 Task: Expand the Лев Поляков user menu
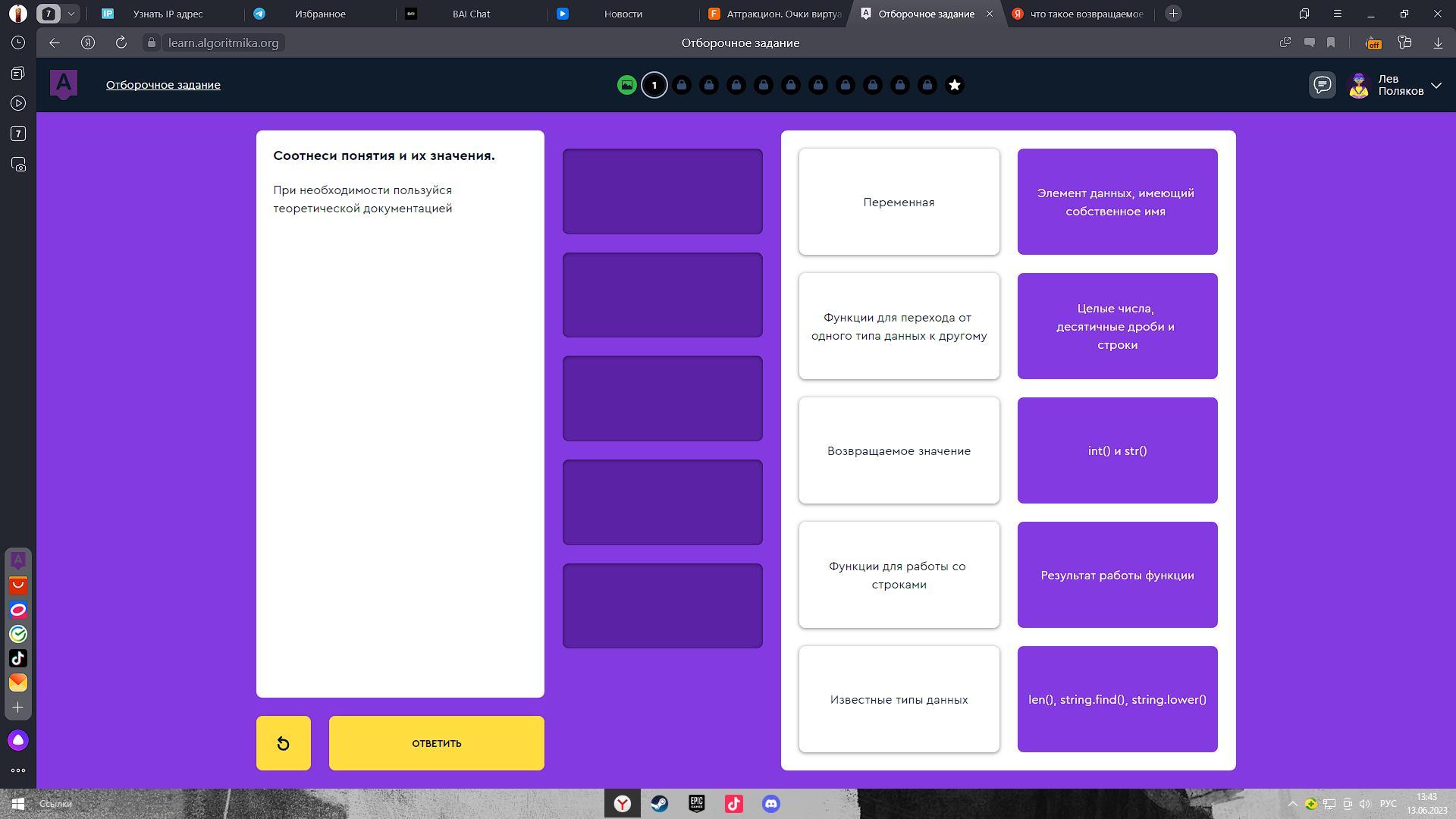[1436, 85]
